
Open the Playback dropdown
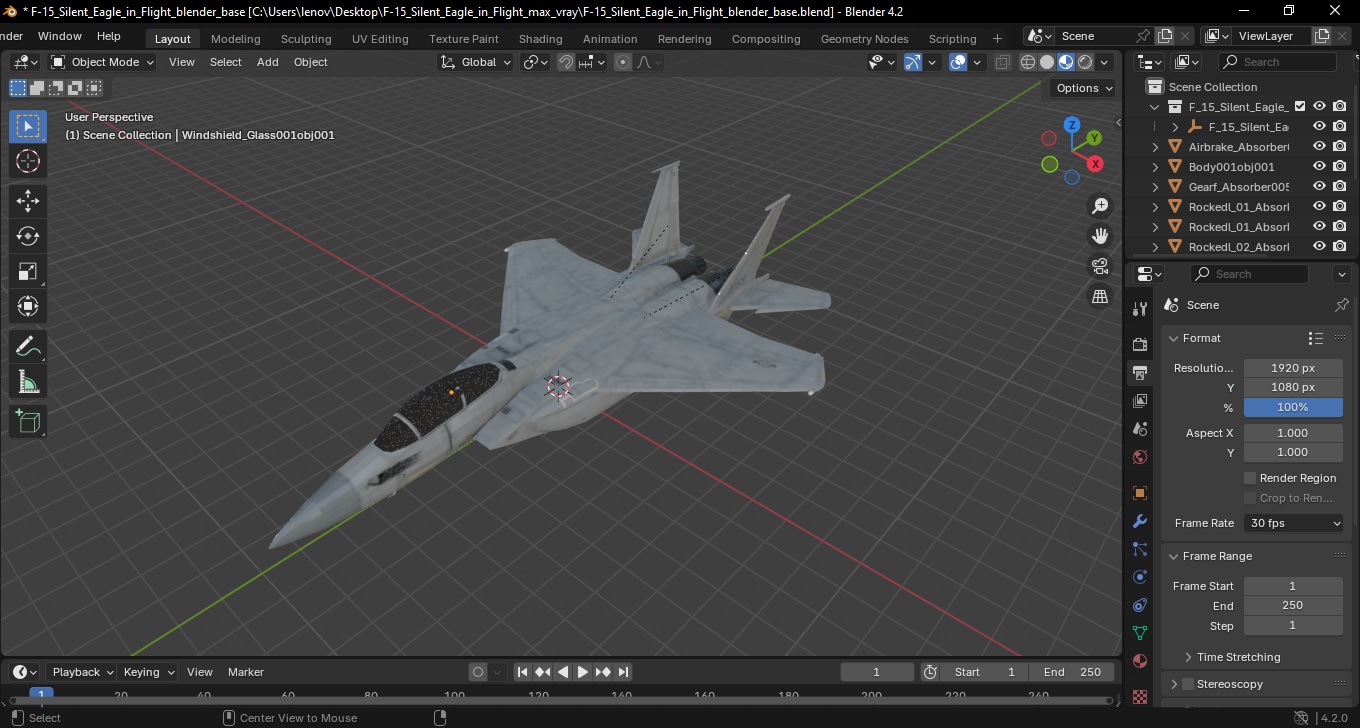81,672
